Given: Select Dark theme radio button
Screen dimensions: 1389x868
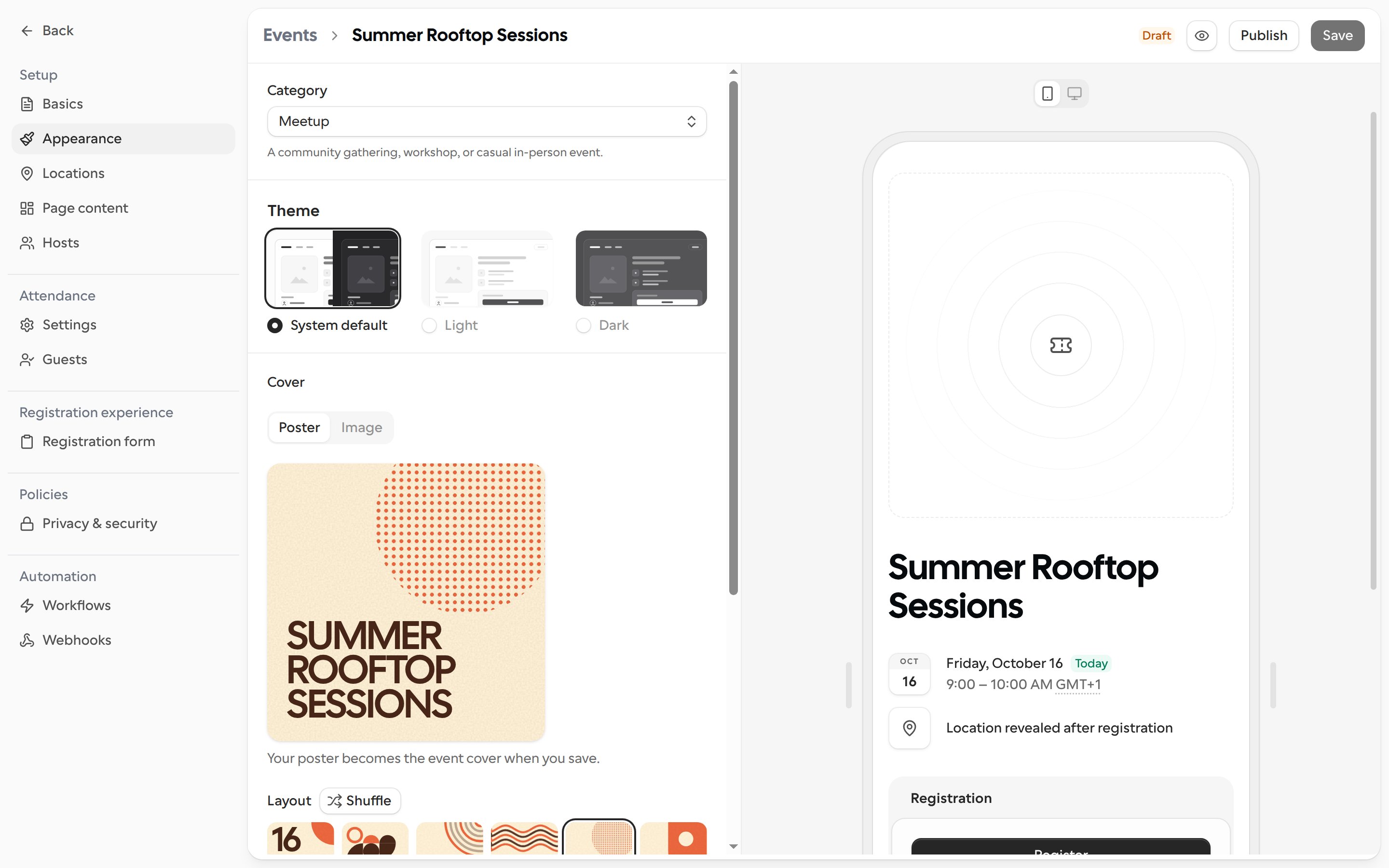Looking at the screenshot, I should [583, 325].
